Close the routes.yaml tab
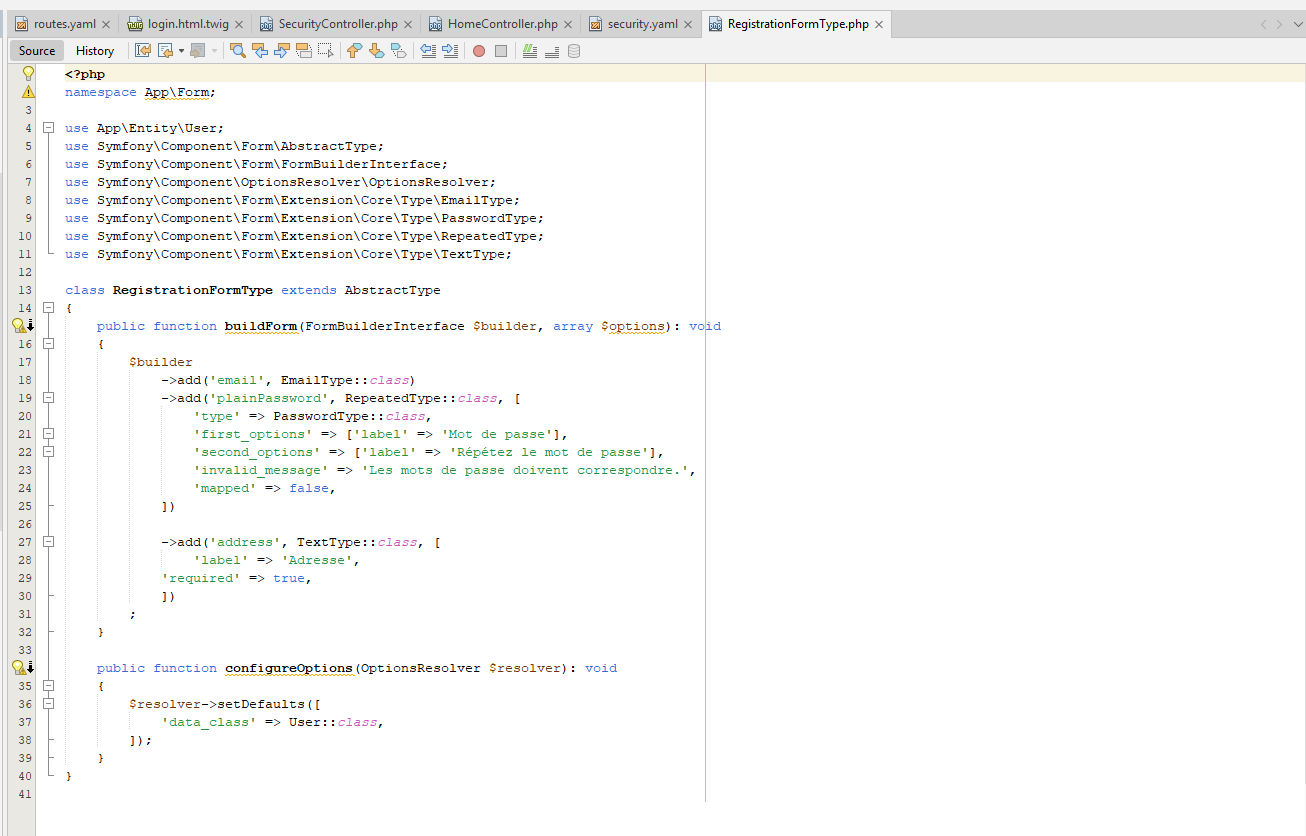Image resolution: width=1306 pixels, height=836 pixels. (107, 24)
